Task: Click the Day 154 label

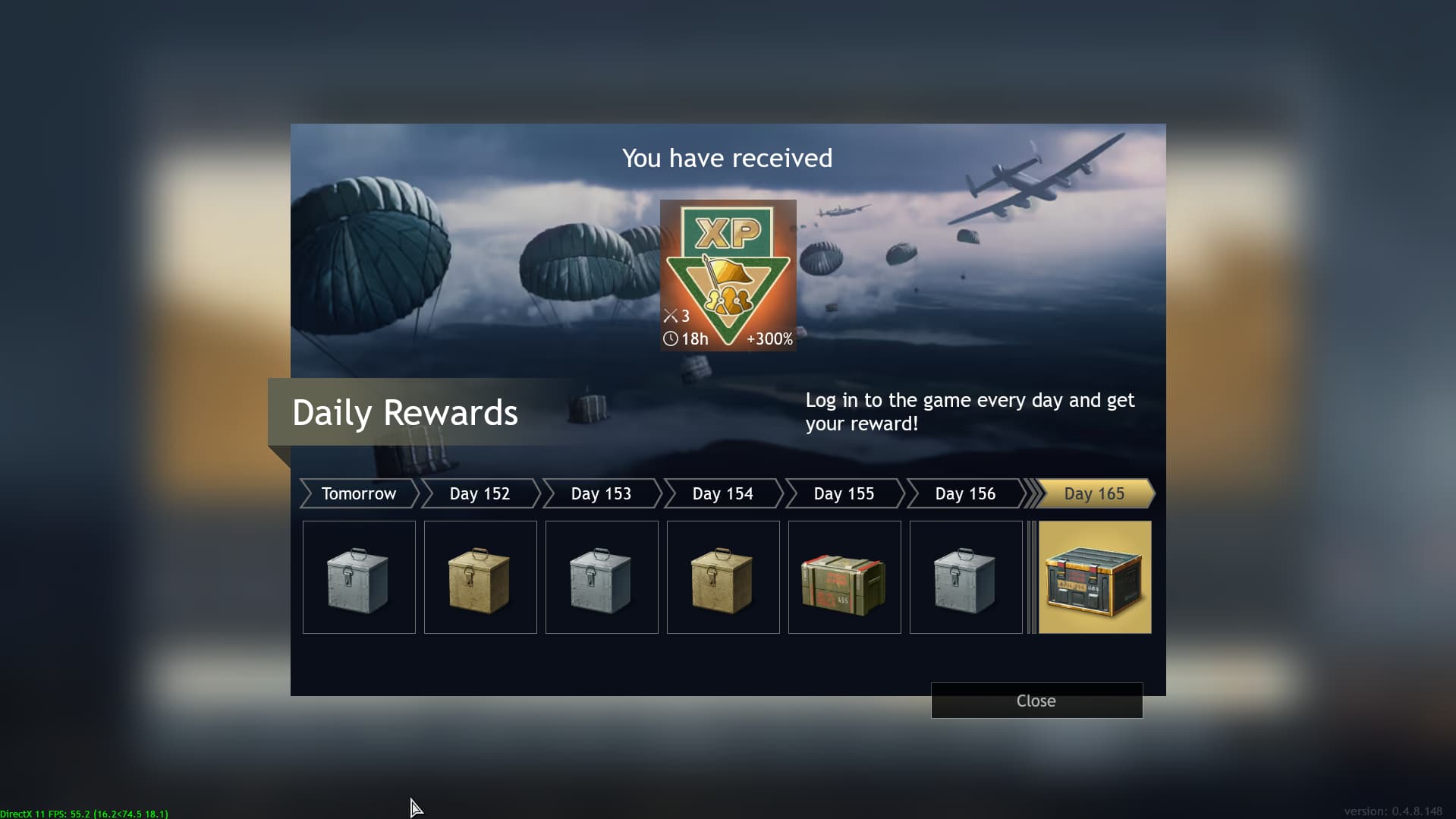Action: [x=723, y=493]
